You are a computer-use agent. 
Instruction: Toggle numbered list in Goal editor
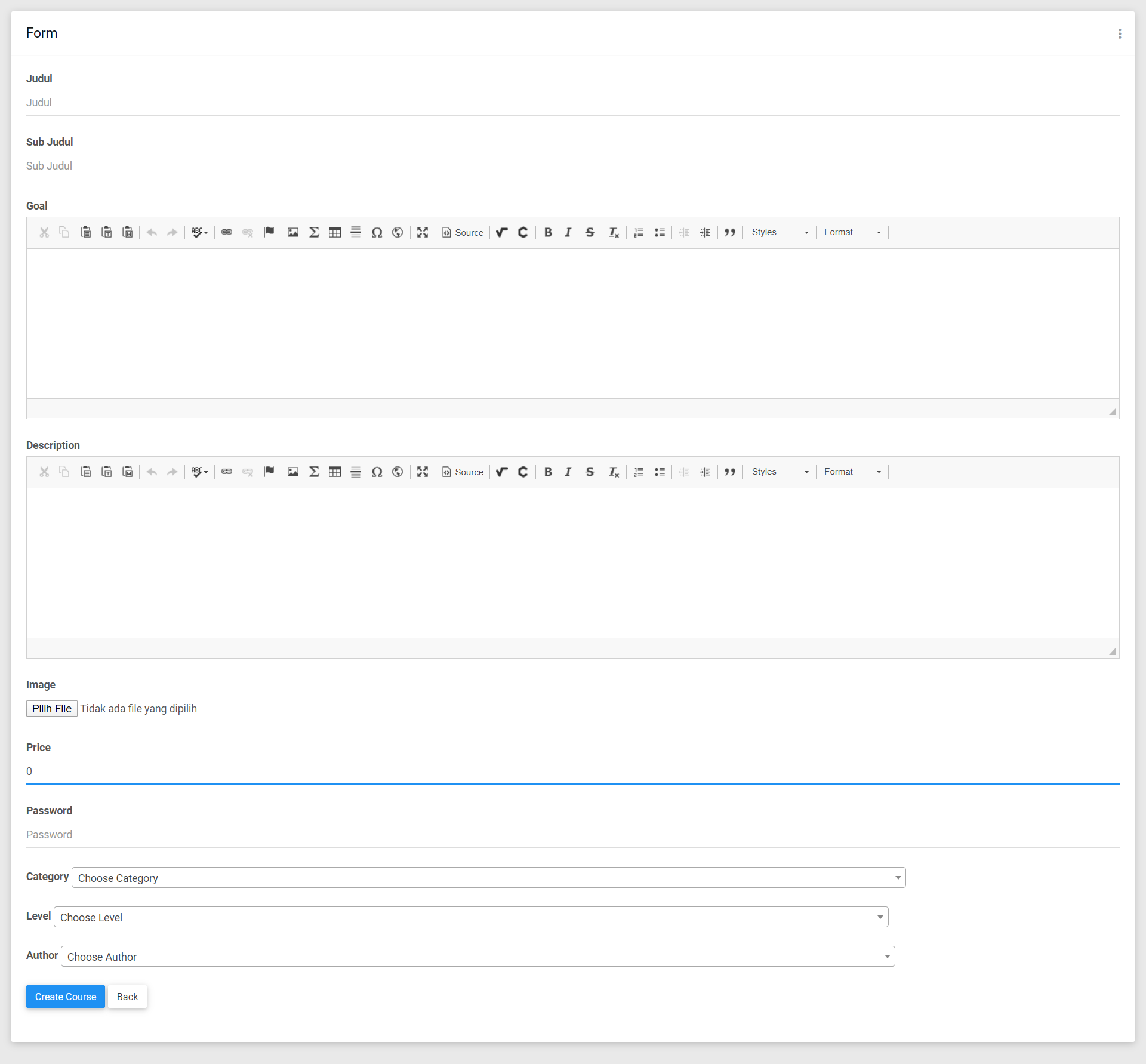coord(639,232)
